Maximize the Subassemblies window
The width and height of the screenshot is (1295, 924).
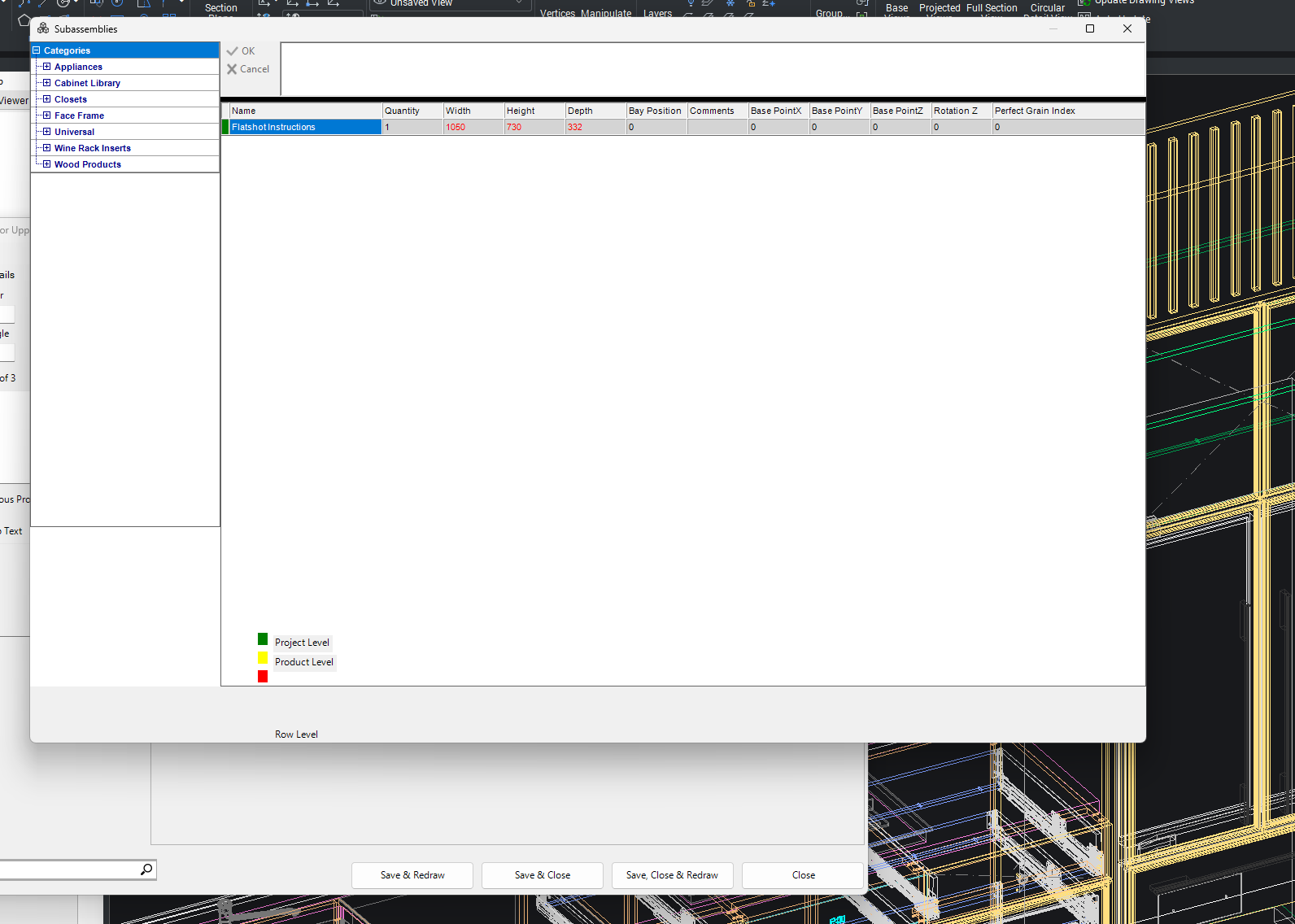pyautogui.click(x=1090, y=28)
